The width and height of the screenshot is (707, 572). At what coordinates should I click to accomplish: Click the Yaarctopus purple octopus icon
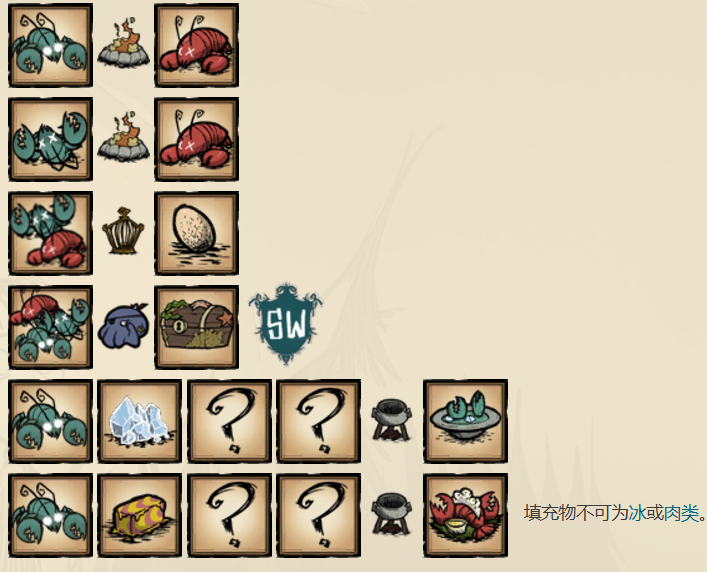click(x=123, y=325)
